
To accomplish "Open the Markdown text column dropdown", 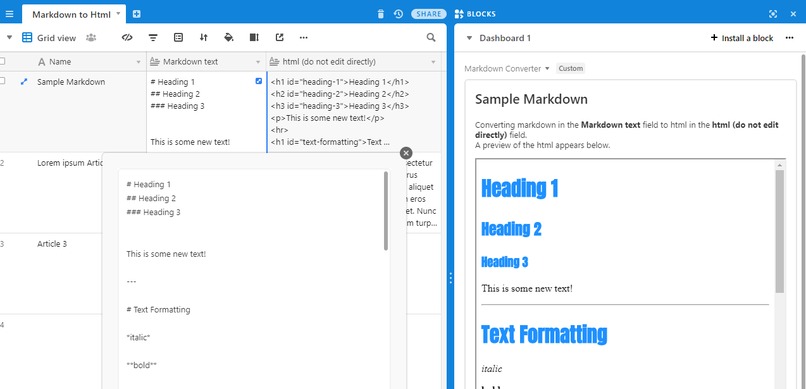I will [x=258, y=62].
